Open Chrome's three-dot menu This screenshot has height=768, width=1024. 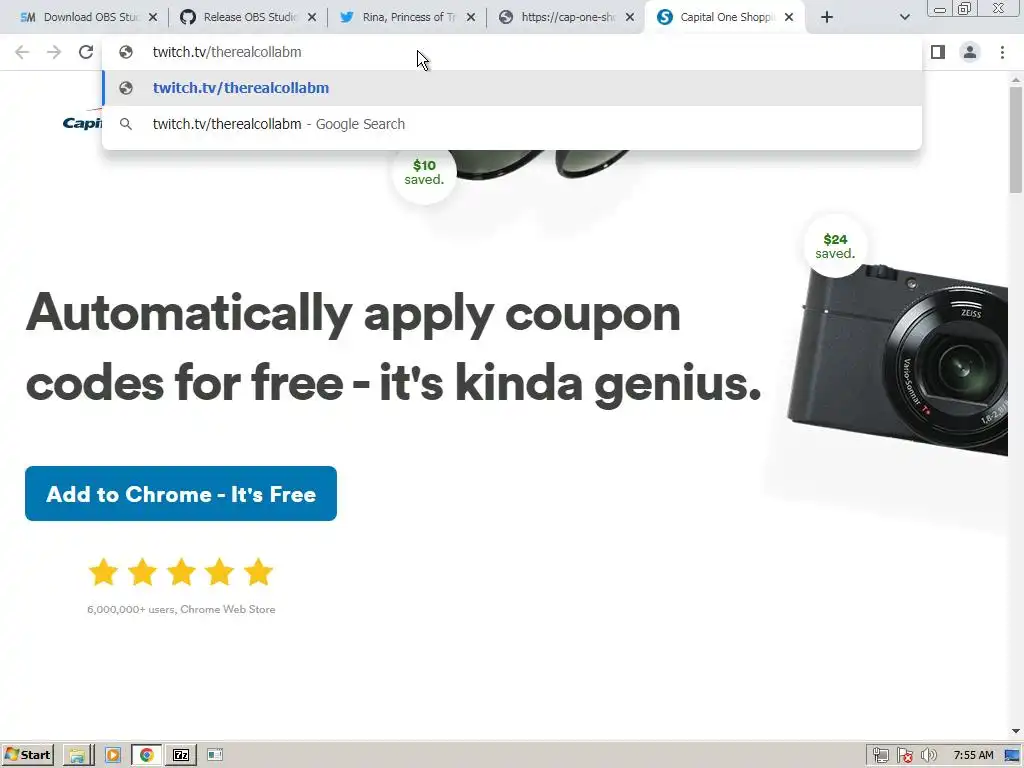tap(1002, 52)
